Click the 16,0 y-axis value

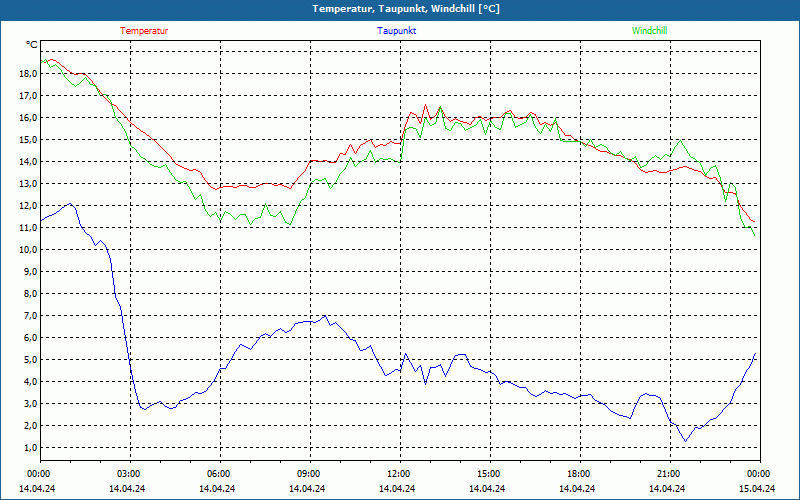pos(28,117)
